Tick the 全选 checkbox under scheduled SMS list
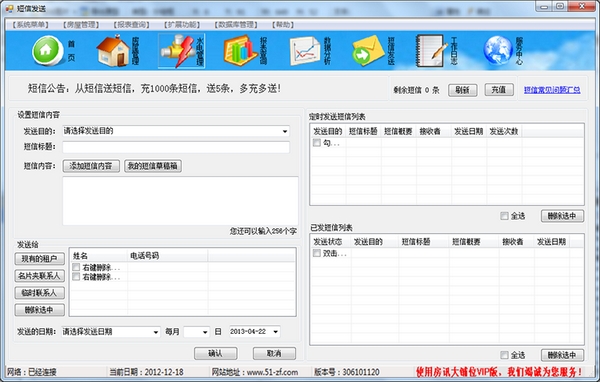Image resolution: width=600 pixels, height=382 pixels. tap(504, 216)
